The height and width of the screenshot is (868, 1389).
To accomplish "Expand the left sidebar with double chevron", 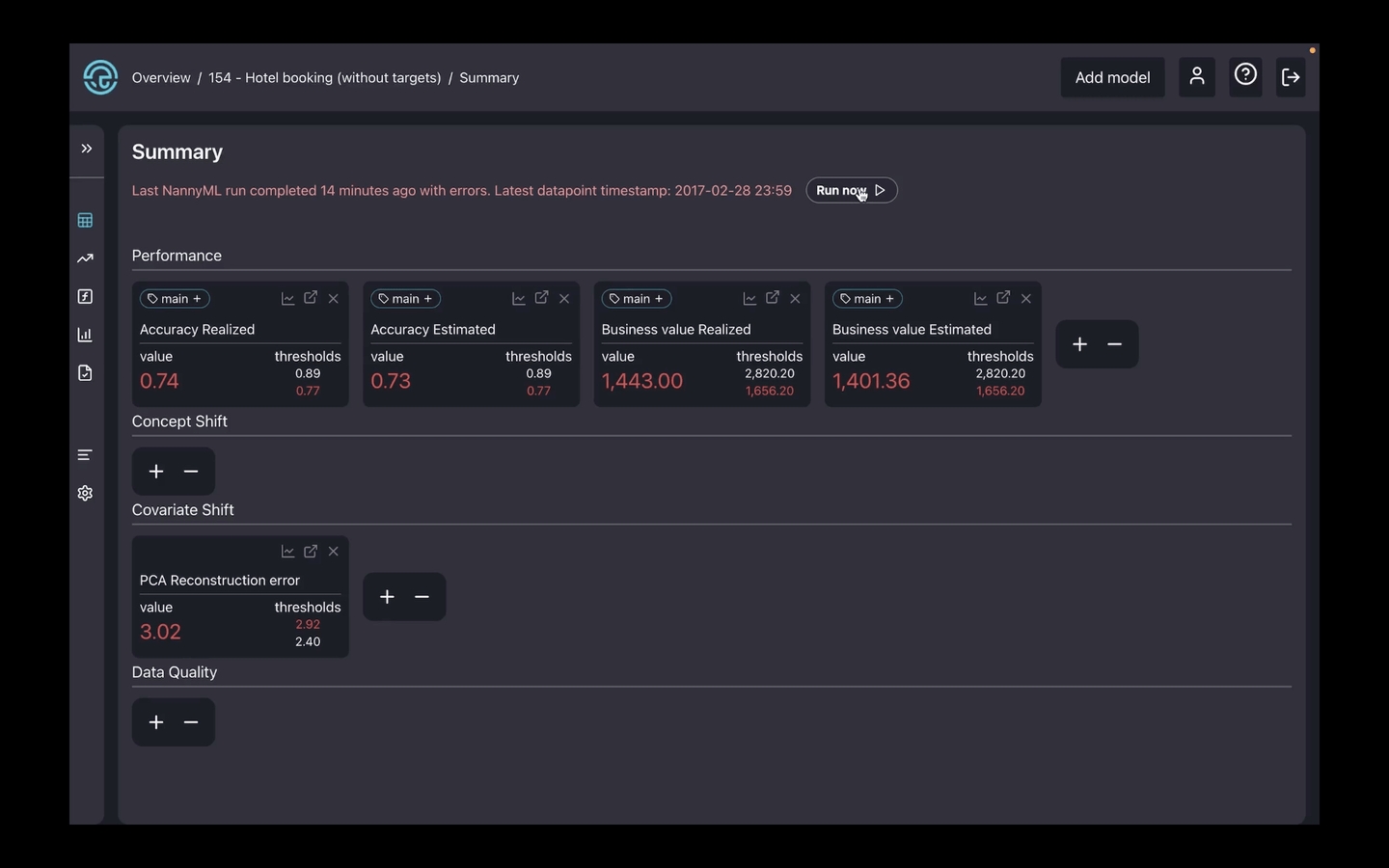I will click(x=86, y=149).
